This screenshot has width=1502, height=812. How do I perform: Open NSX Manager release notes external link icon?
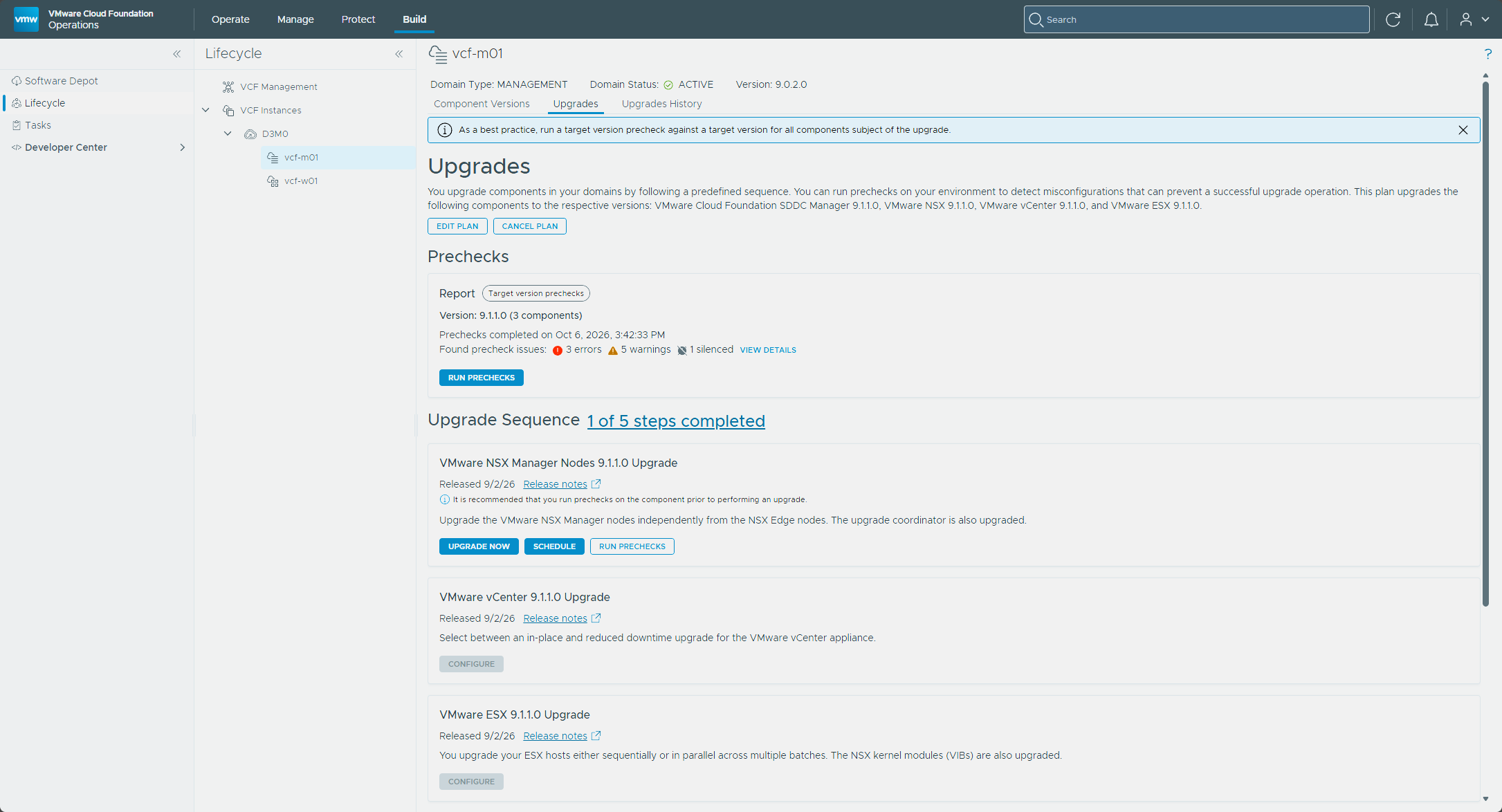click(x=596, y=484)
